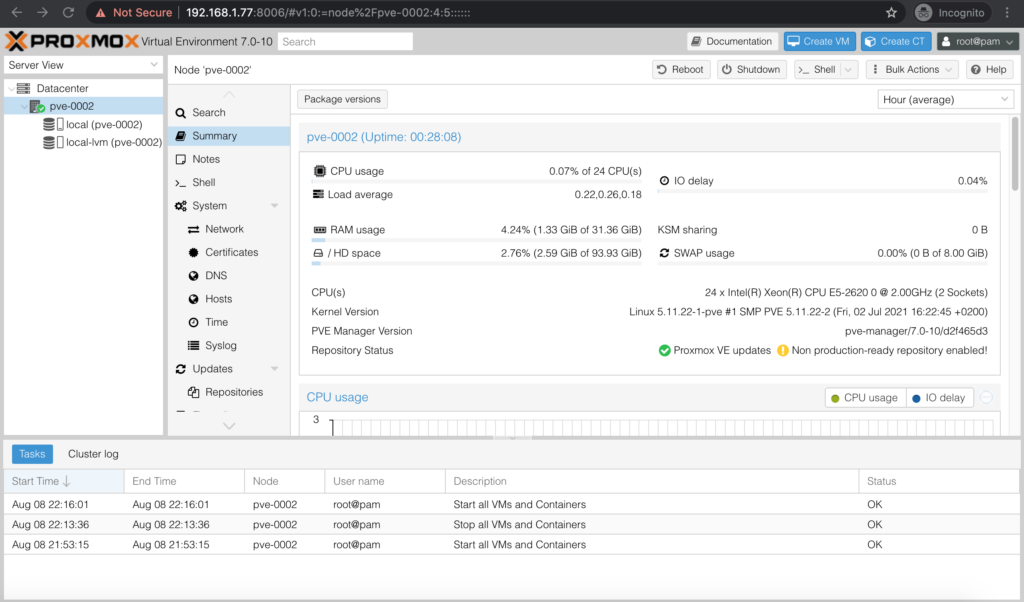The width and height of the screenshot is (1024, 602).
Task: Click the circular minus icon beside chart legend
Action: coord(986,398)
